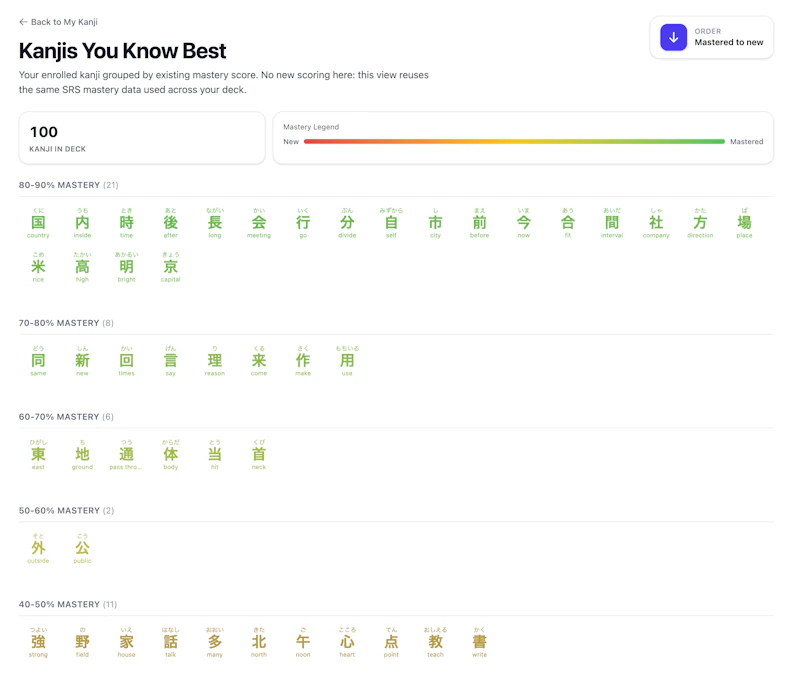Click the Mastered to new order label
The width and height of the screenshot is (800, 680).
[x=729, y=42]
